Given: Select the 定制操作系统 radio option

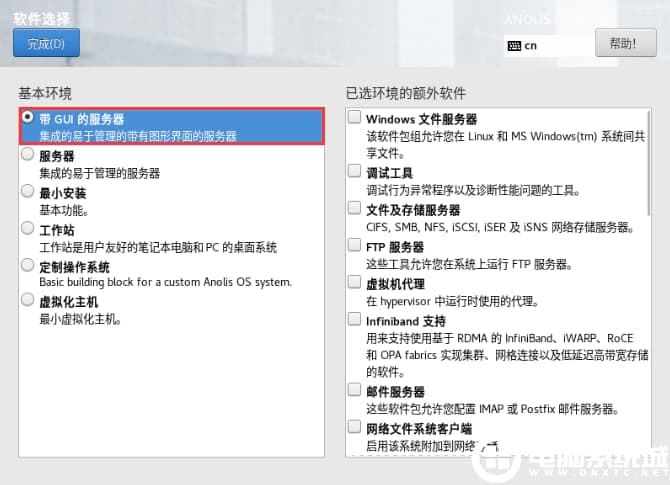Looking at the screenshot, I should point(28,265).
